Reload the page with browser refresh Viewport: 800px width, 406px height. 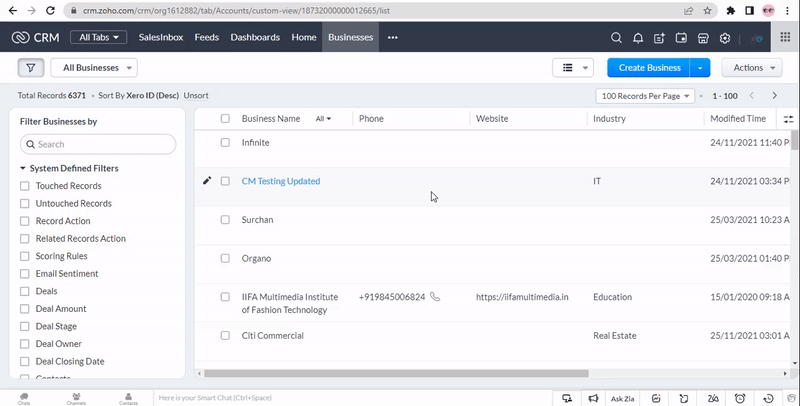coord(50,10)
